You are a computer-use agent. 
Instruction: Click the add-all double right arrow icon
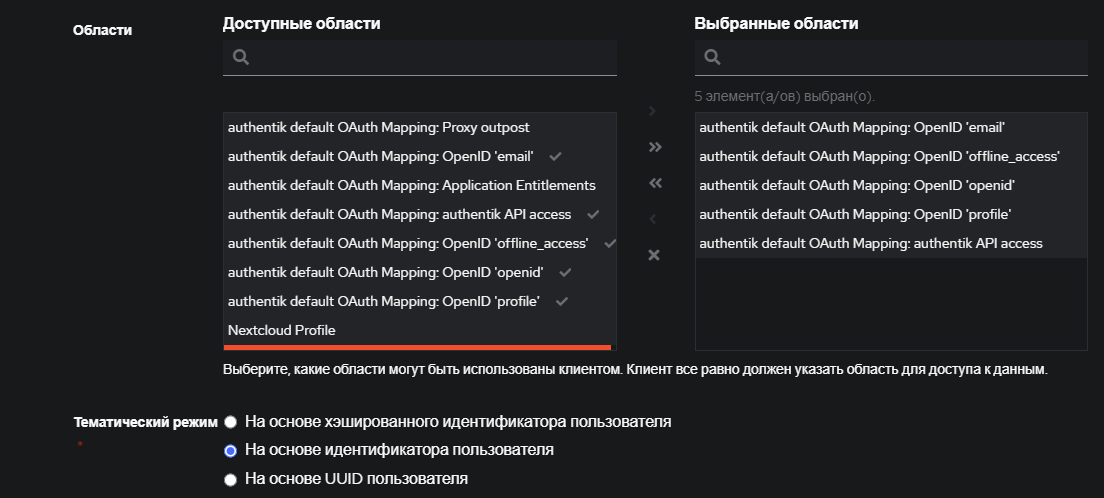(655, 147)
